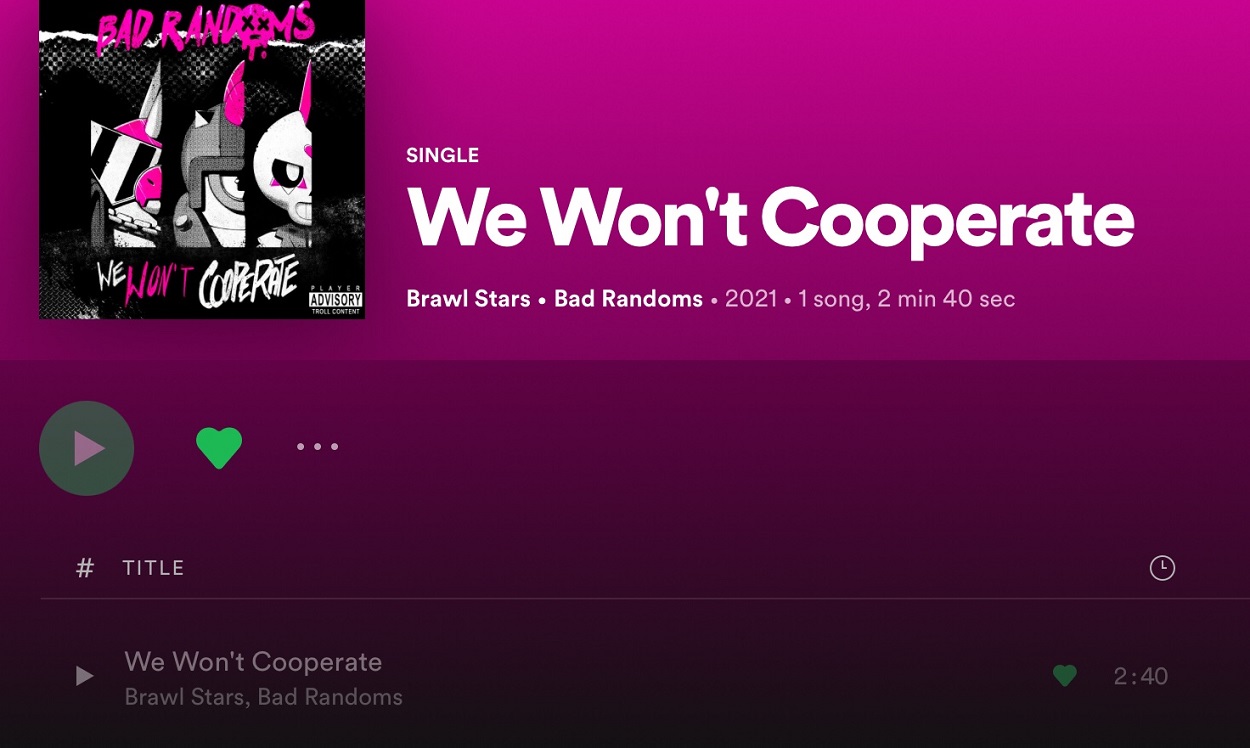
Task: Open Bad Randoms artist link in the album header
Action: click(628, 298)
